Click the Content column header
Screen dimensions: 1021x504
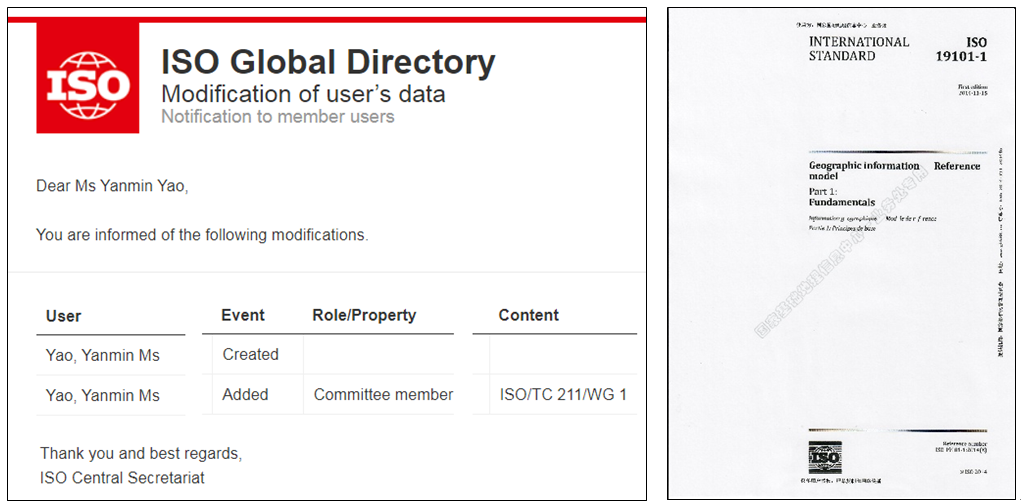coord(528,315)
